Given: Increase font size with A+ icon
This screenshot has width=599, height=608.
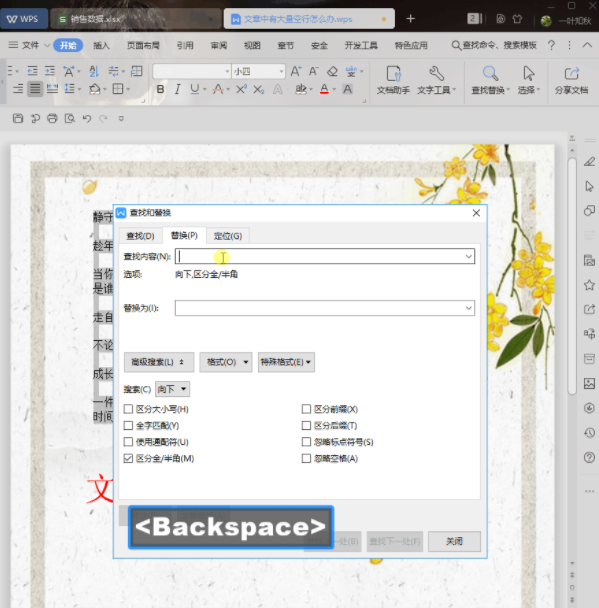Looking at the screenshot, I should (x=295, y=71).
